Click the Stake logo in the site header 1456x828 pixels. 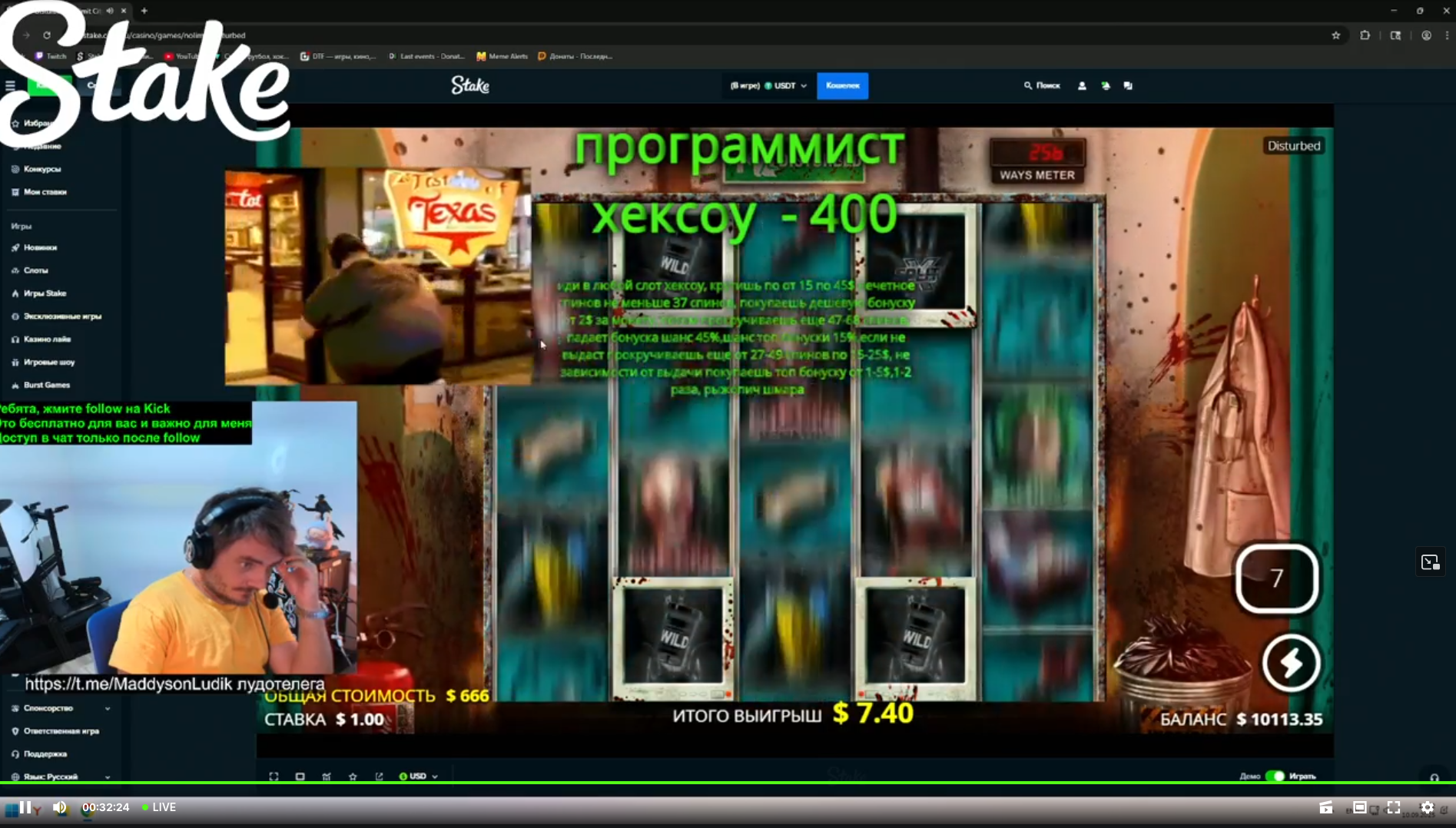point(470,85)
